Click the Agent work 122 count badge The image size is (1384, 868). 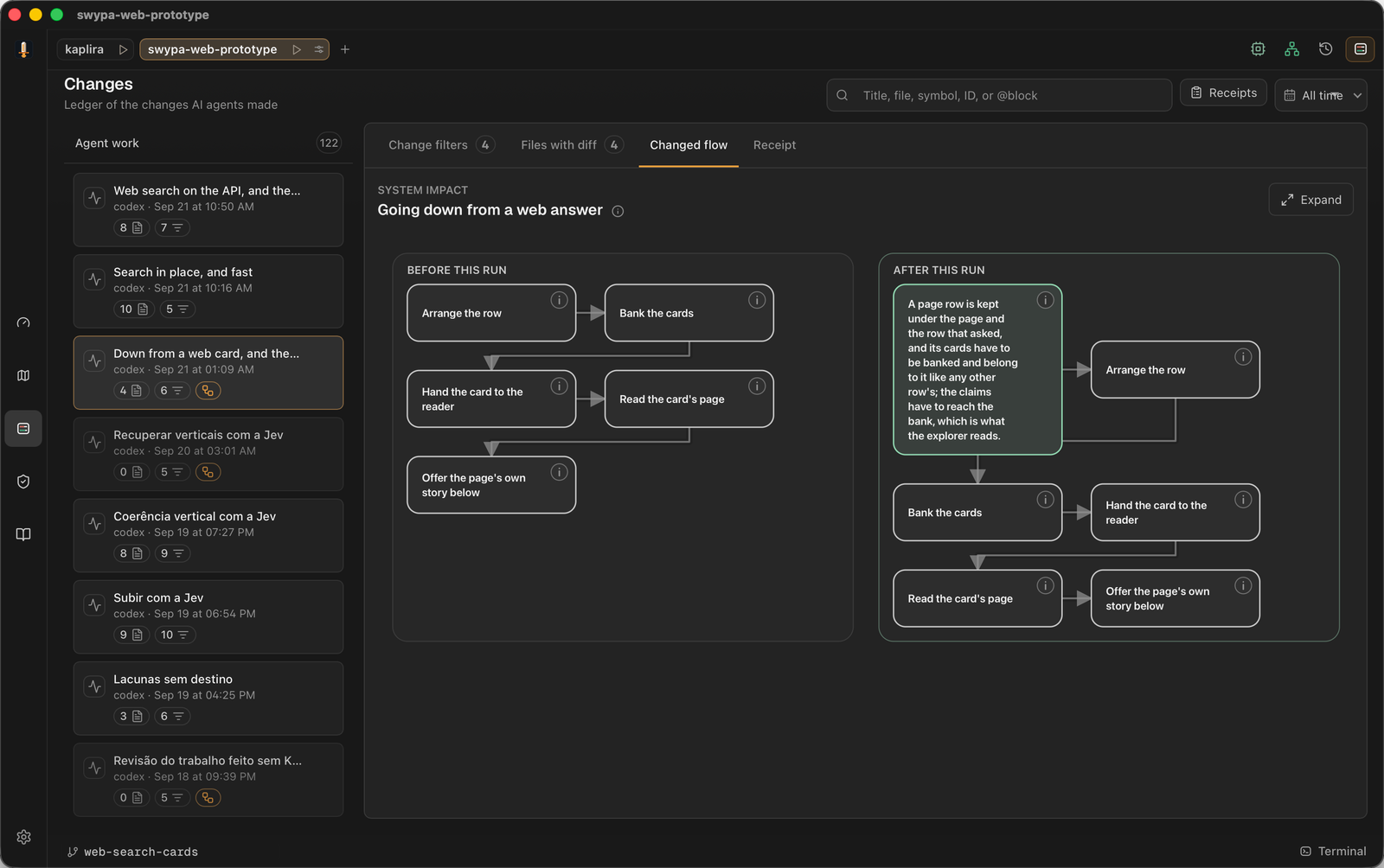pos(329,144)
